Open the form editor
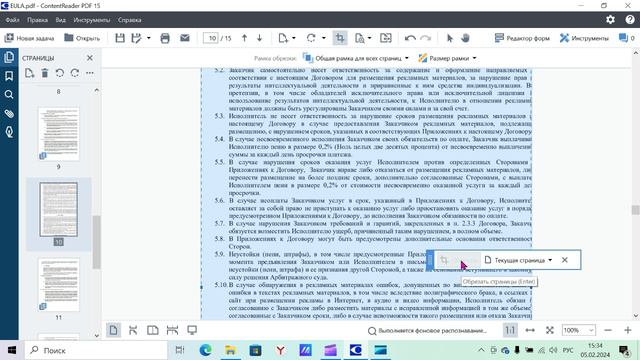The image size is (640, 360). (522, 38)
